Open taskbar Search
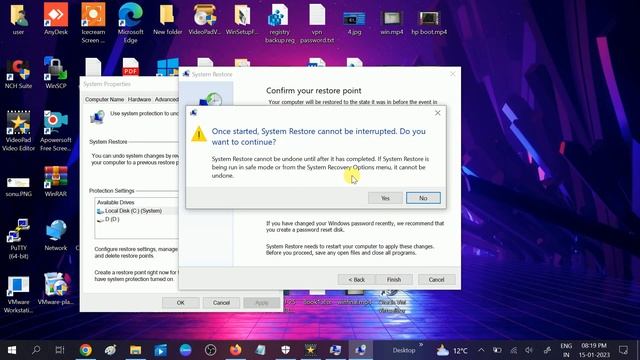640x360 pixels. [36, 350]
